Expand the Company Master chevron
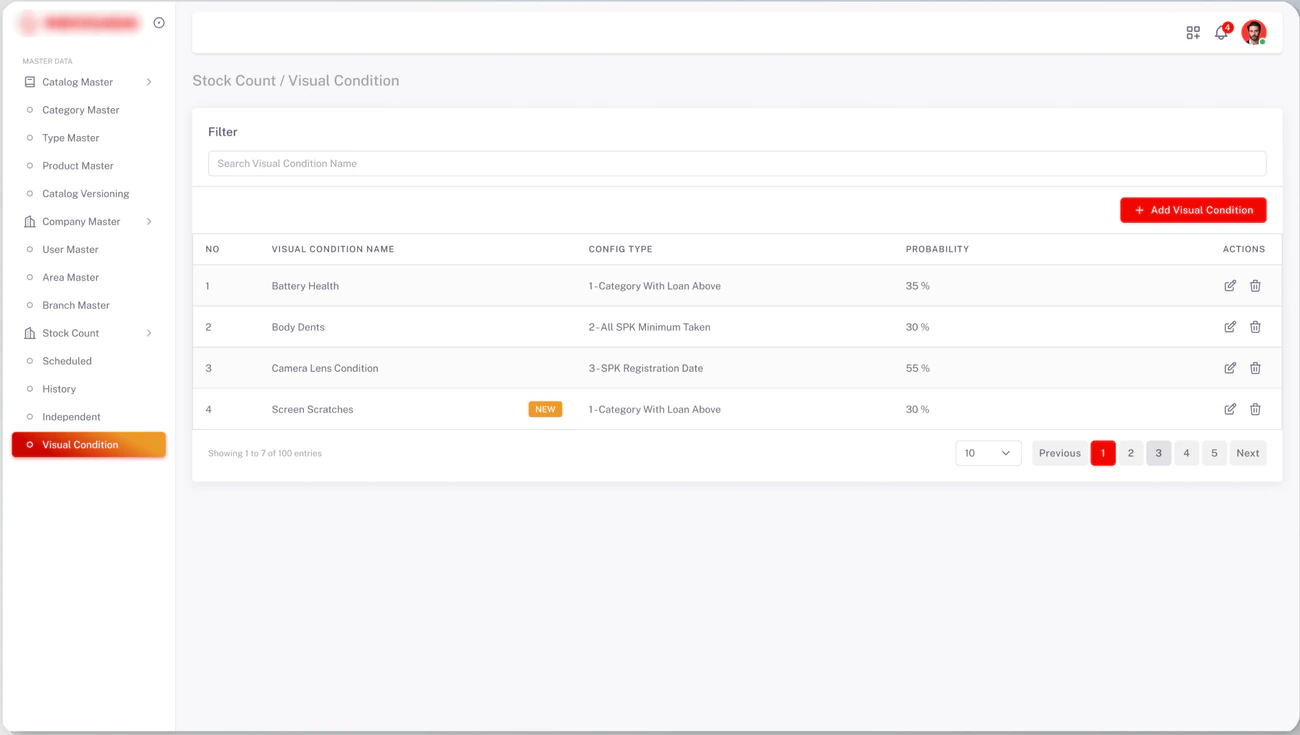The image size is (1300, 735). pyautogui.click(x=149, y=222)
